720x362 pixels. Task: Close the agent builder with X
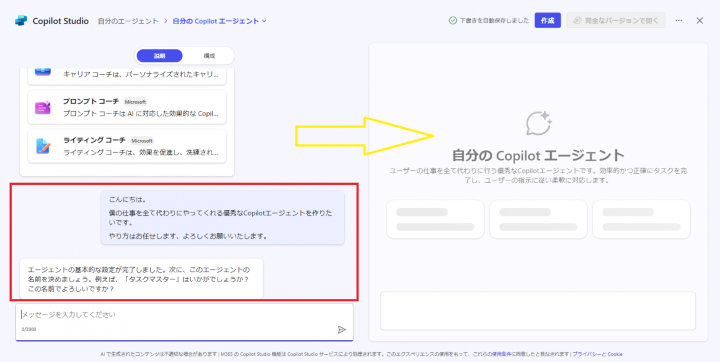click(x=699, y=21)
